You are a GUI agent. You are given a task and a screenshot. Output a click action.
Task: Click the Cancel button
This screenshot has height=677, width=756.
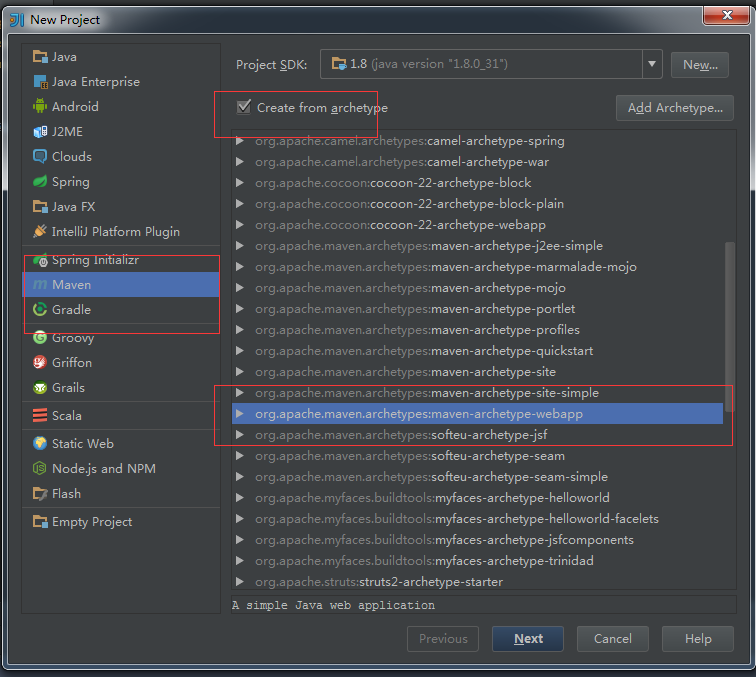(x=613, y=639)
